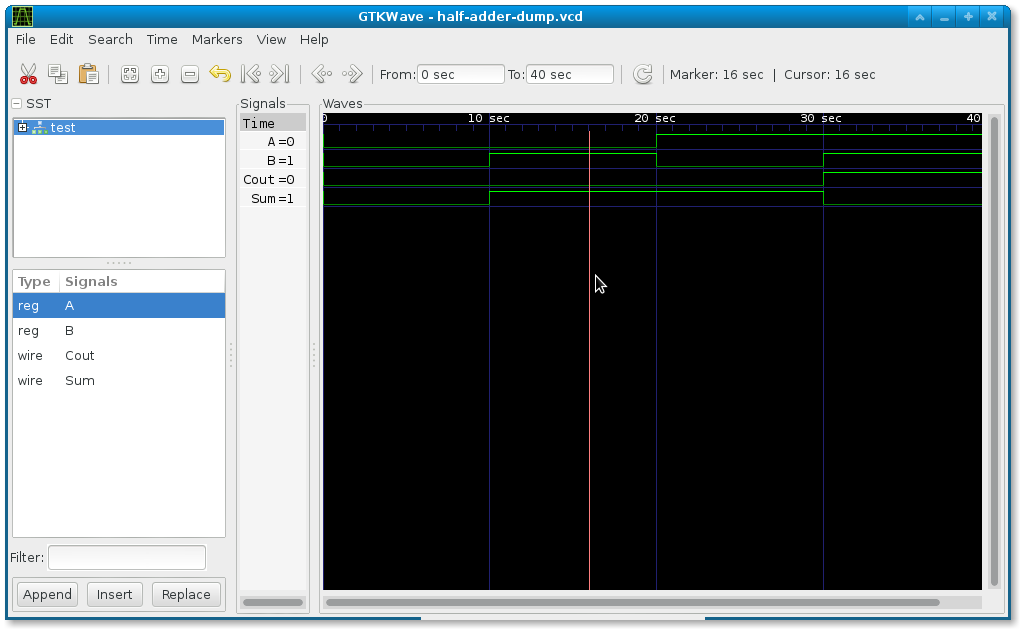Jump to end with the Zoom-to-End icon
The height and width of the screenshot is (629, 1020).
coord(280,74)
